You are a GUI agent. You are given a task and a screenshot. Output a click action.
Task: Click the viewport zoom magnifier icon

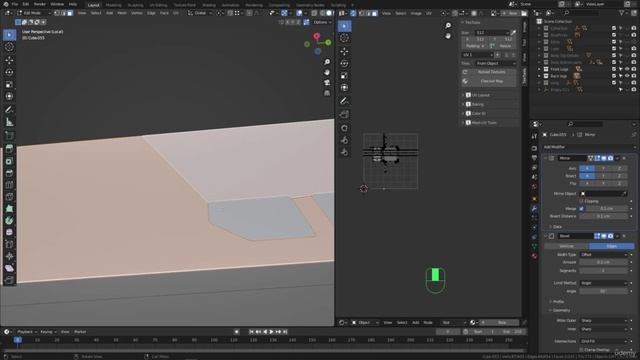327,62
